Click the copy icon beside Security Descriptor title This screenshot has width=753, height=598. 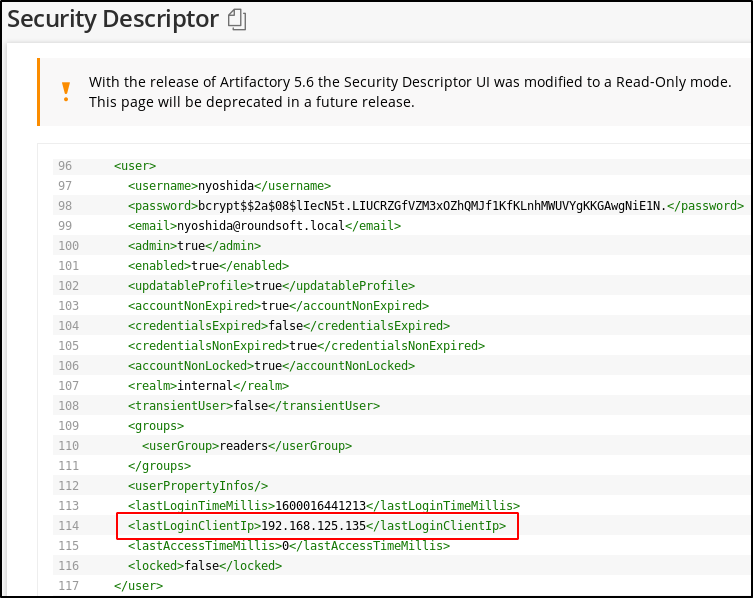[236, 19]
